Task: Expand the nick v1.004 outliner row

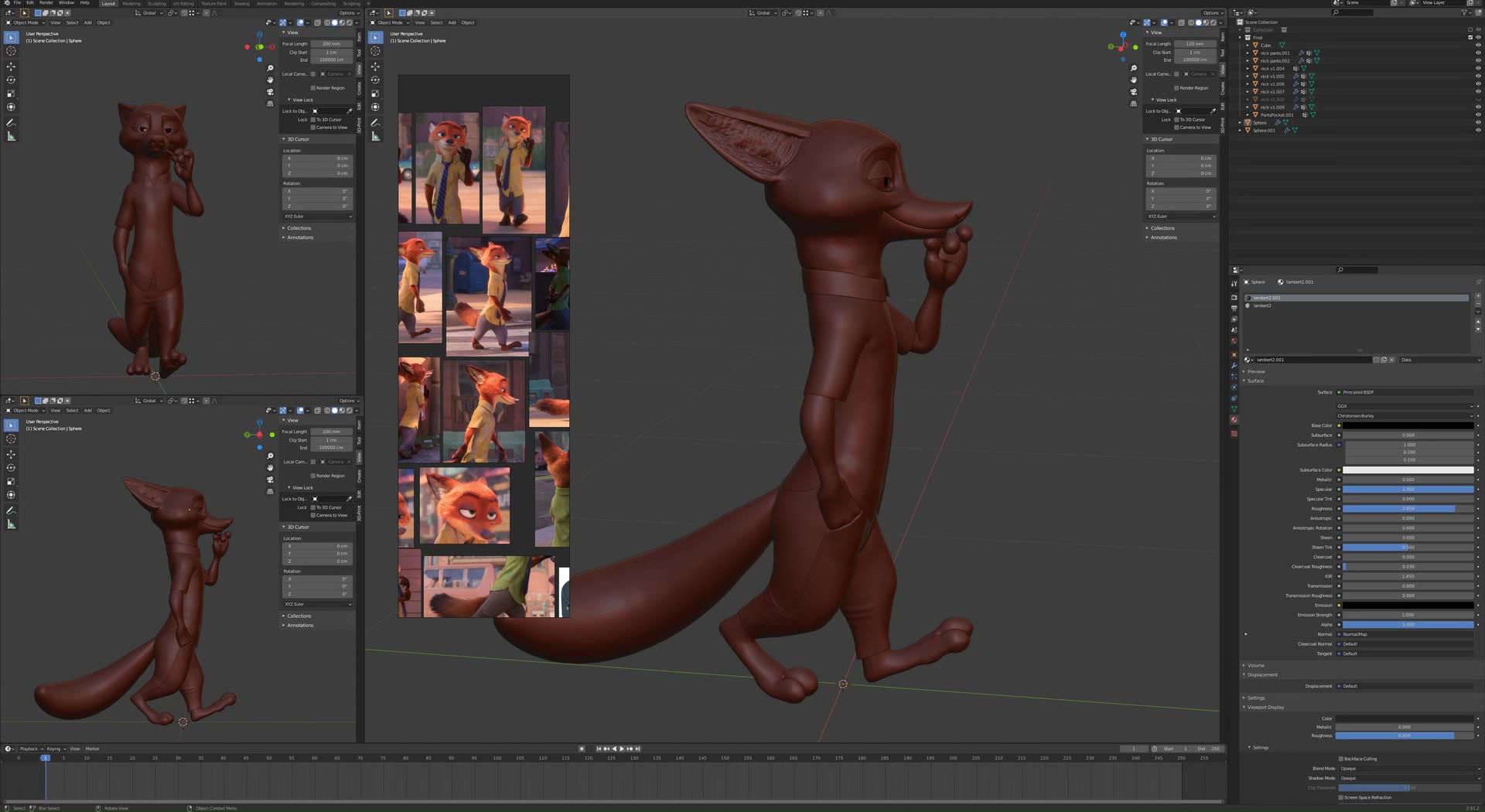Action: click(x=1248, y=68)
